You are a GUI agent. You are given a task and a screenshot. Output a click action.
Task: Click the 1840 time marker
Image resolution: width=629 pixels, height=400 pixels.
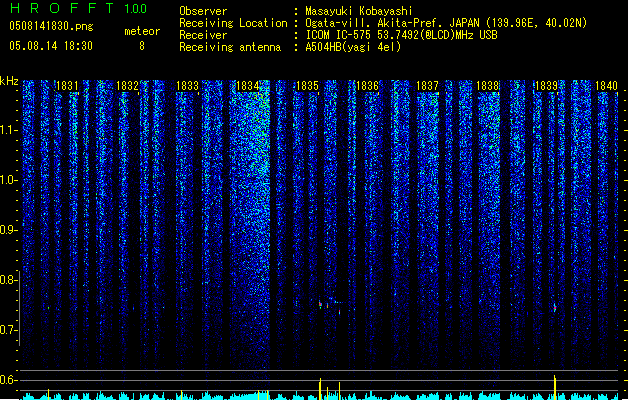pos(607,86)
